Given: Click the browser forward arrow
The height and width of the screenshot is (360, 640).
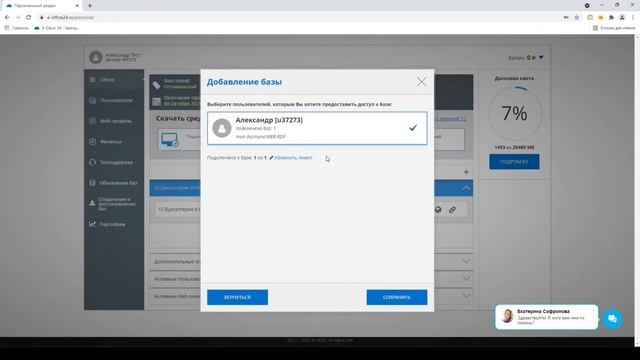Looking at the screenshot, I should tap(18, 18).
